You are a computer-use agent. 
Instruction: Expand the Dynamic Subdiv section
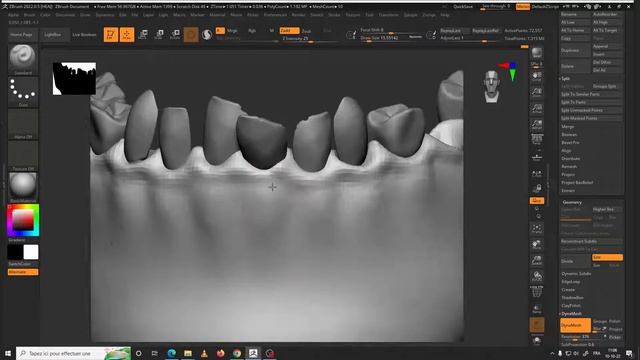(x=576, y=273)
